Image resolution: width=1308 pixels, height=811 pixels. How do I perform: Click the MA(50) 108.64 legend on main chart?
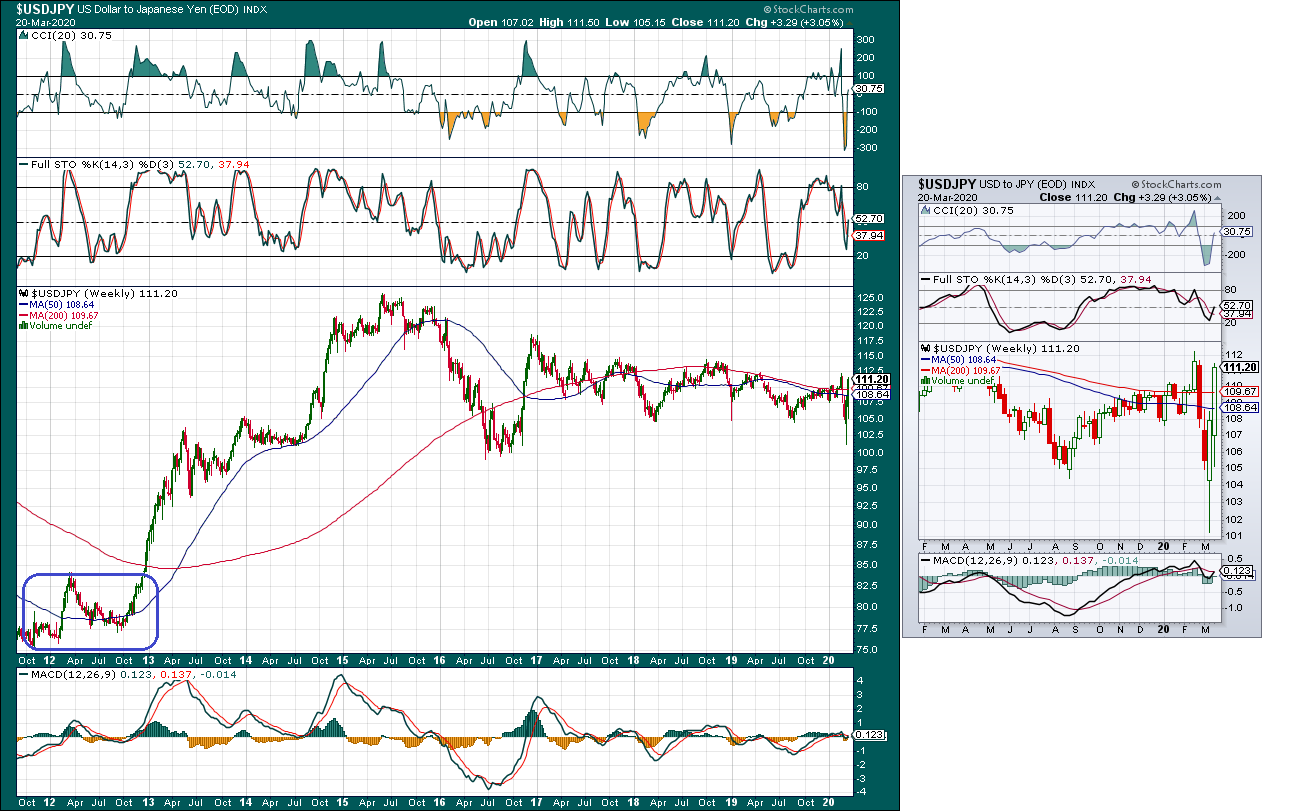pyautogui.click(x=60, y=304)
